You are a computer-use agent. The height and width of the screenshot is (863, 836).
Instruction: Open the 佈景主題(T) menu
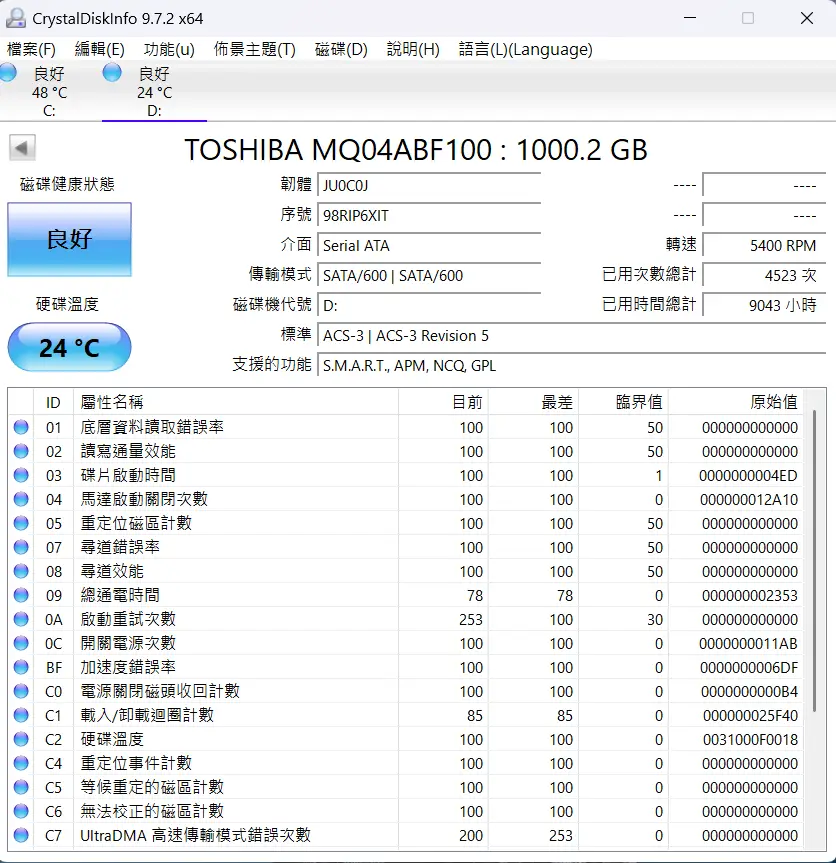tap(254, 49)
